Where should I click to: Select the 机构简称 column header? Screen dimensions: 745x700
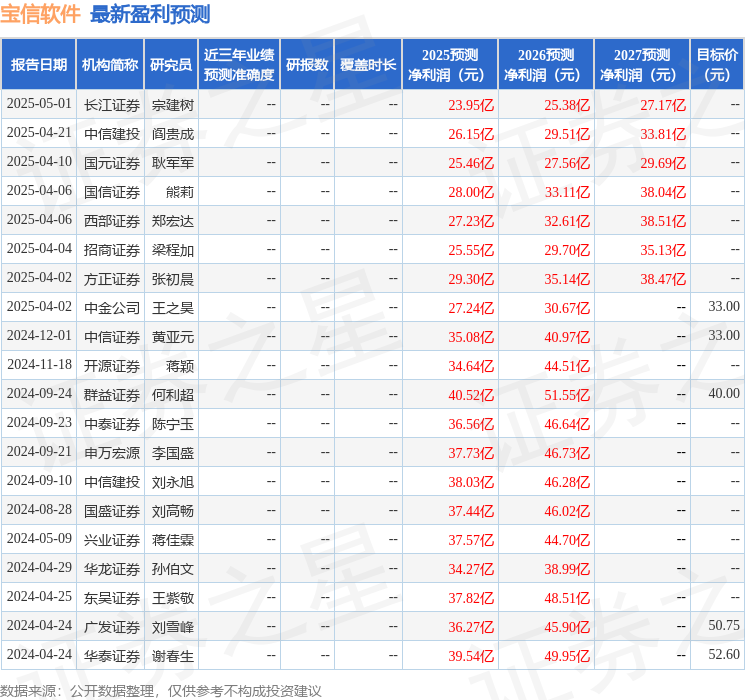pos(110,65)
